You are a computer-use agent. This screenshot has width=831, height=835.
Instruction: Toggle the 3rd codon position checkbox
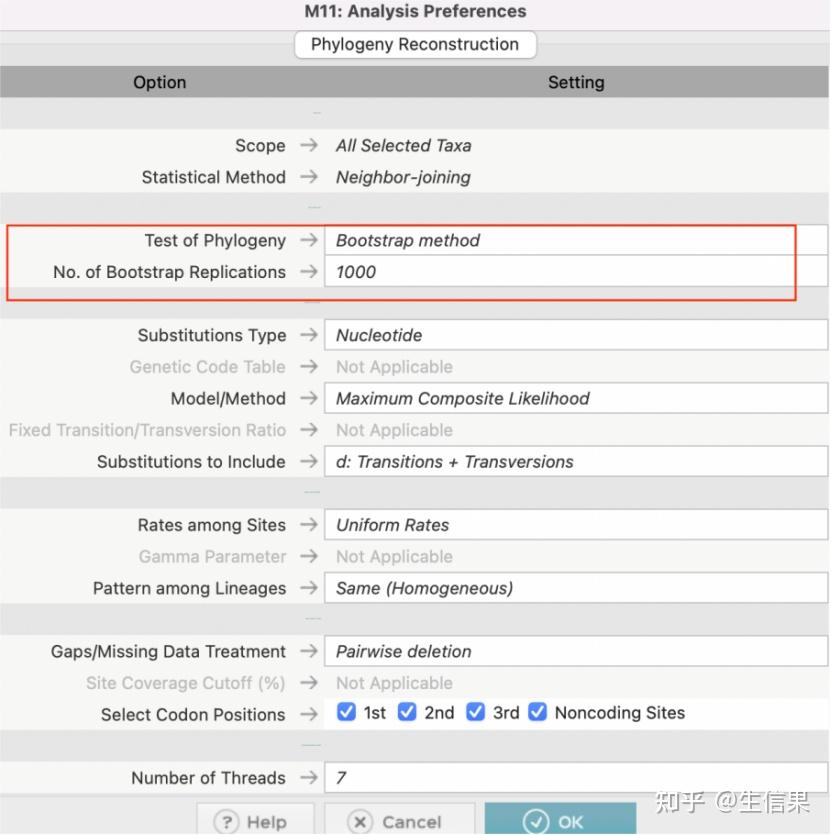pyautogui.click(x=475, y=712)
